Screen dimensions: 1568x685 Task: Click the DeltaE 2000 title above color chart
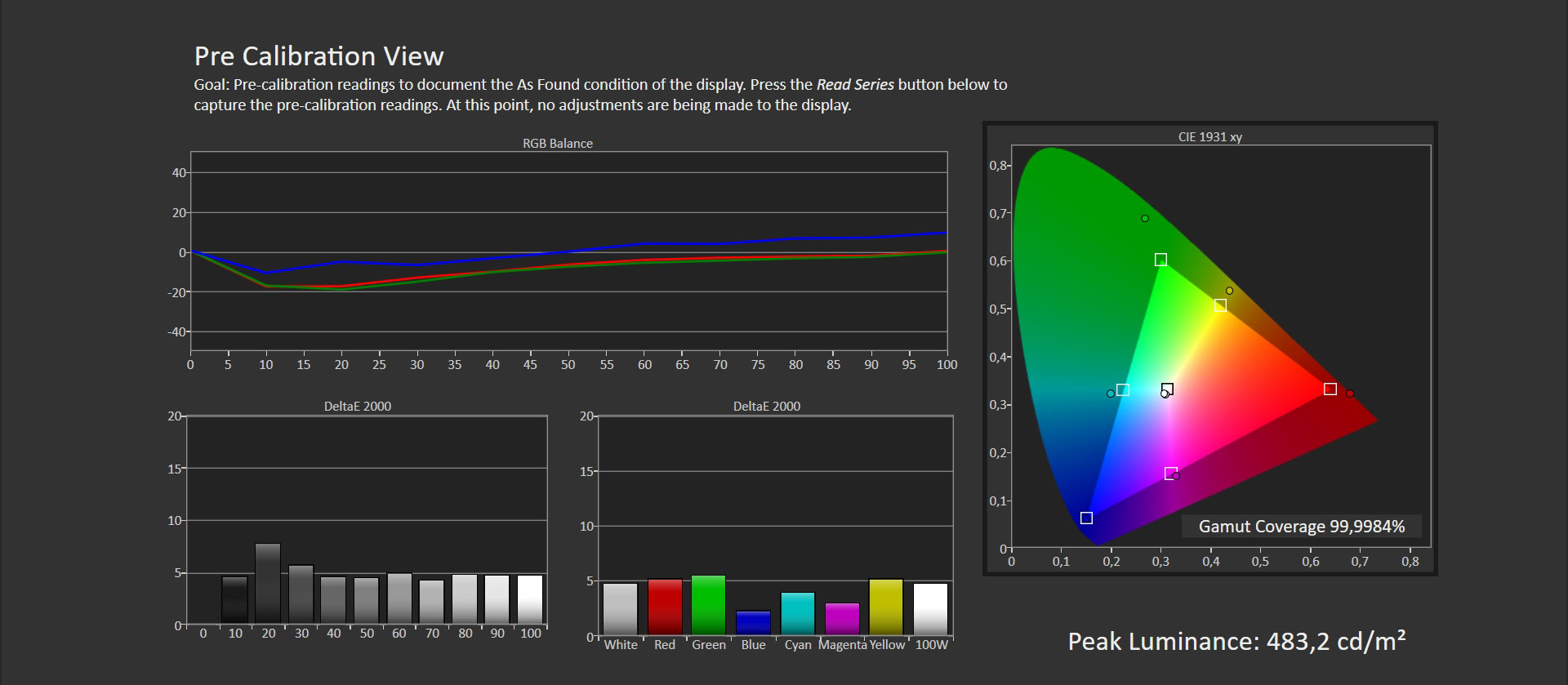click(x=767, y=406)
